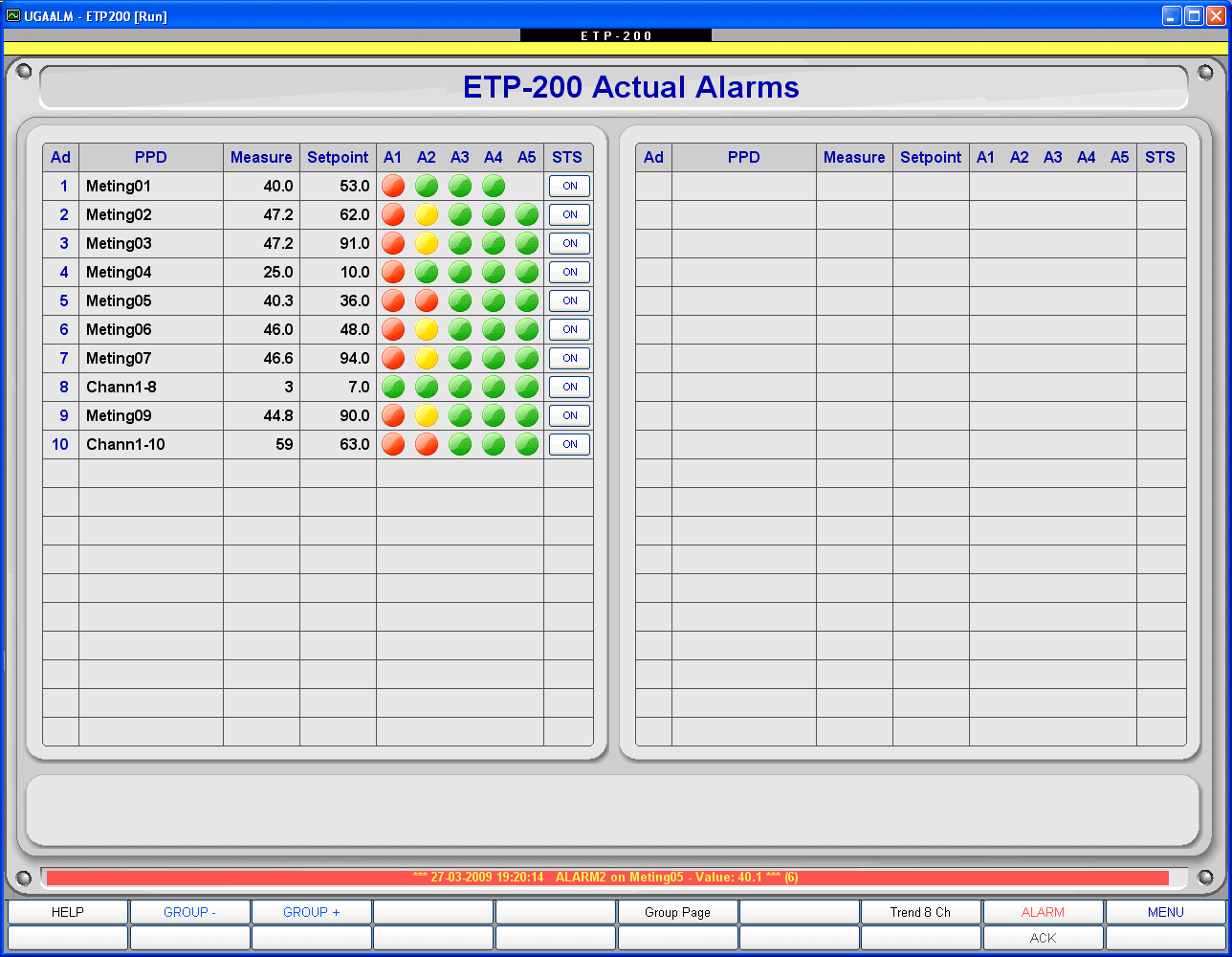This screenshot has width=1232, height=957.
Task: Click the red ALARM2 on Meting05 message bar
Action: pyautogui.click(x=607, y=878)
